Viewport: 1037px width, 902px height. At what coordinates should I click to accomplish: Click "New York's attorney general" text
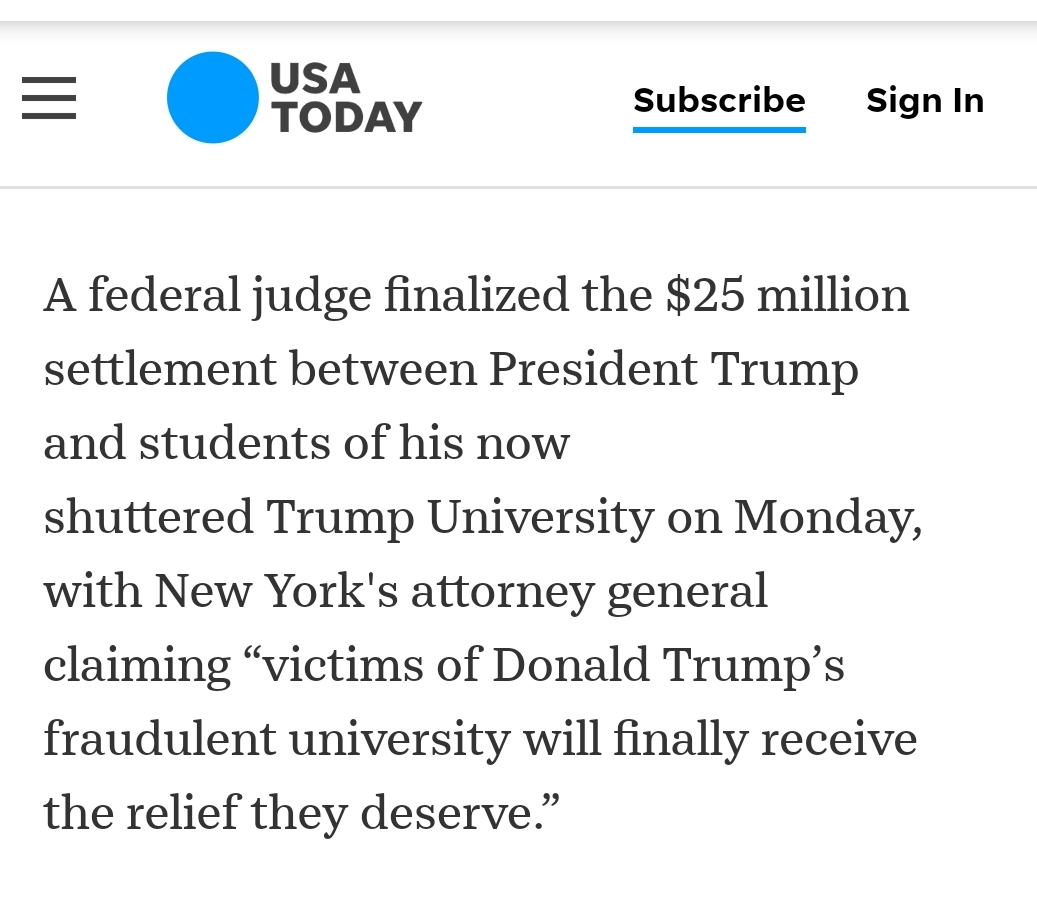pyautogui.click(x=461, y=591)
